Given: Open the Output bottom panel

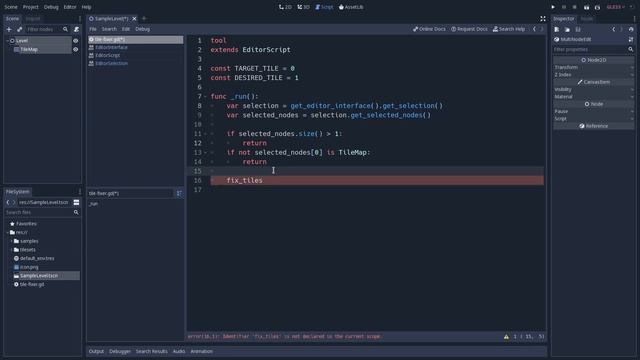Looking at the screenshot, I should pos(96,351).
